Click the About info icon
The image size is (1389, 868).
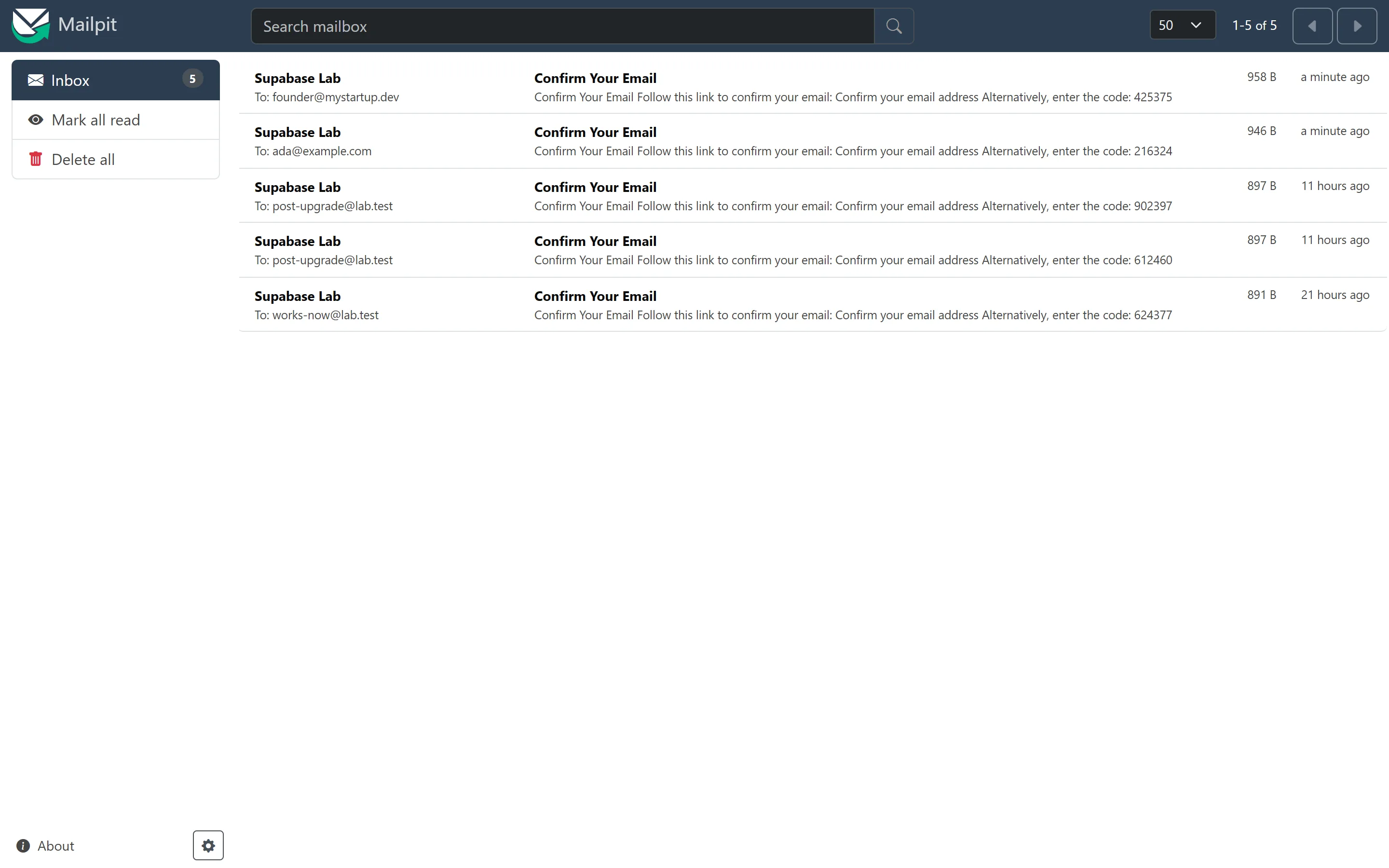click(23, 846)
